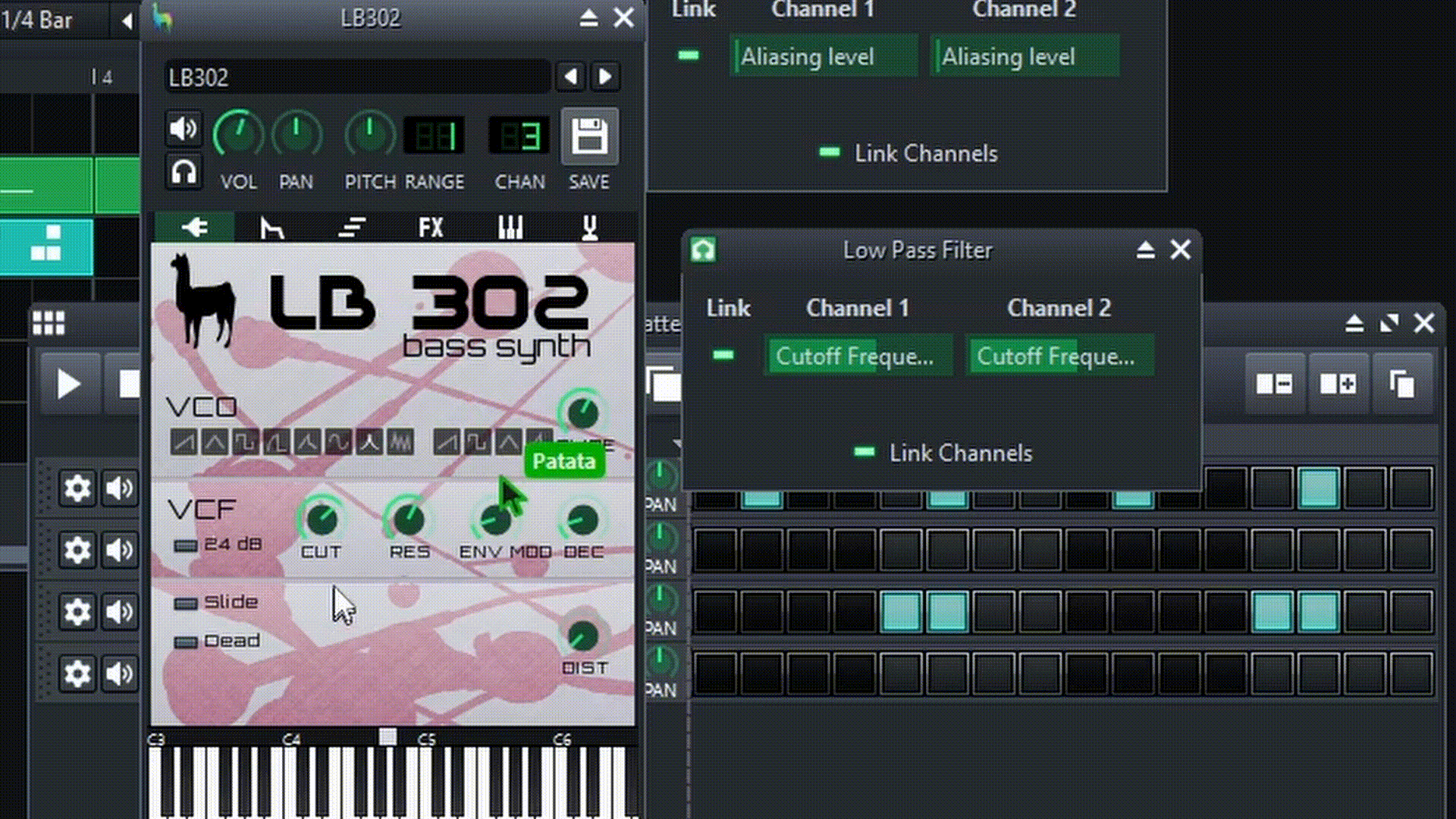Viewport: 1456px width, 819px height.
Task: Click the CHAN LCD value
Action: click(x=519, y=136)
